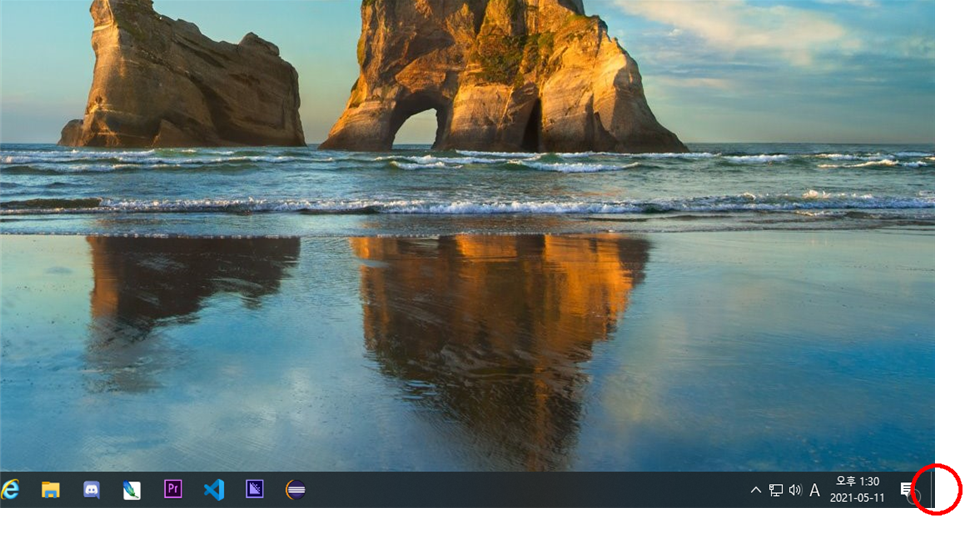This screenshot has width=977, height=550.
Task: Open the clock showing 오후 1:30
Action: click(x=857, y=490)
